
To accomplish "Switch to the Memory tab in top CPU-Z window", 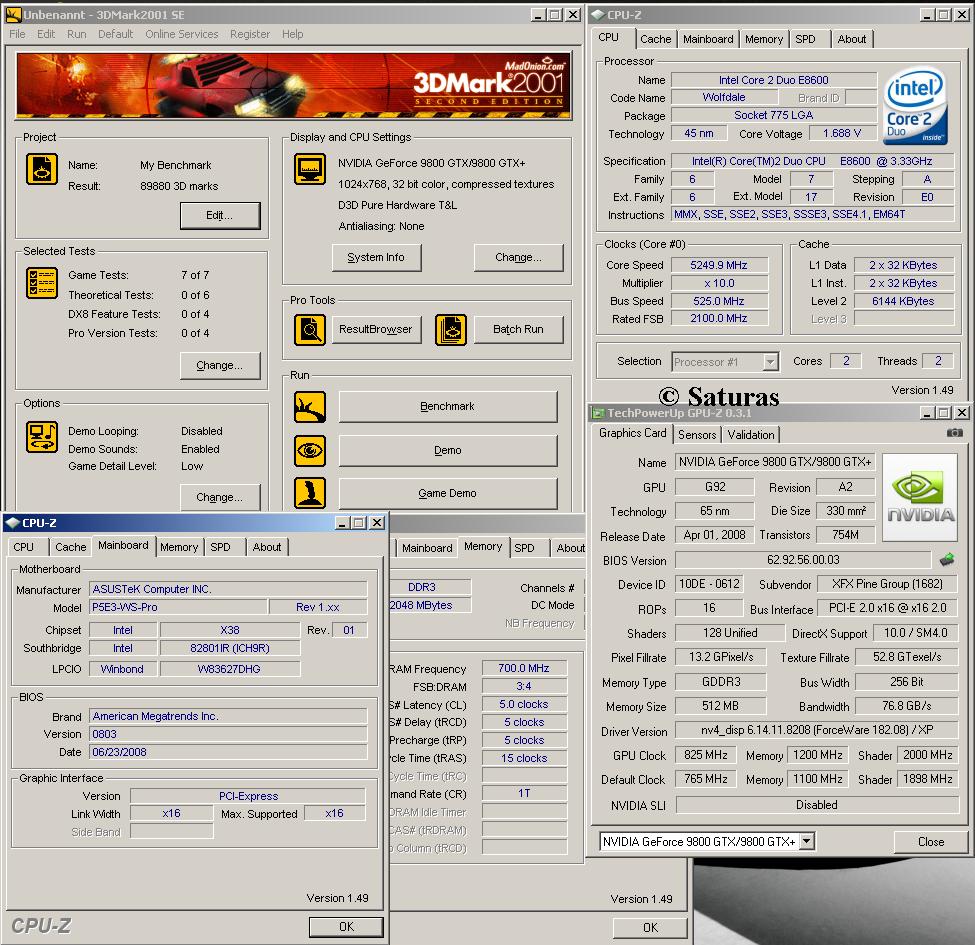I will point(764,39).
